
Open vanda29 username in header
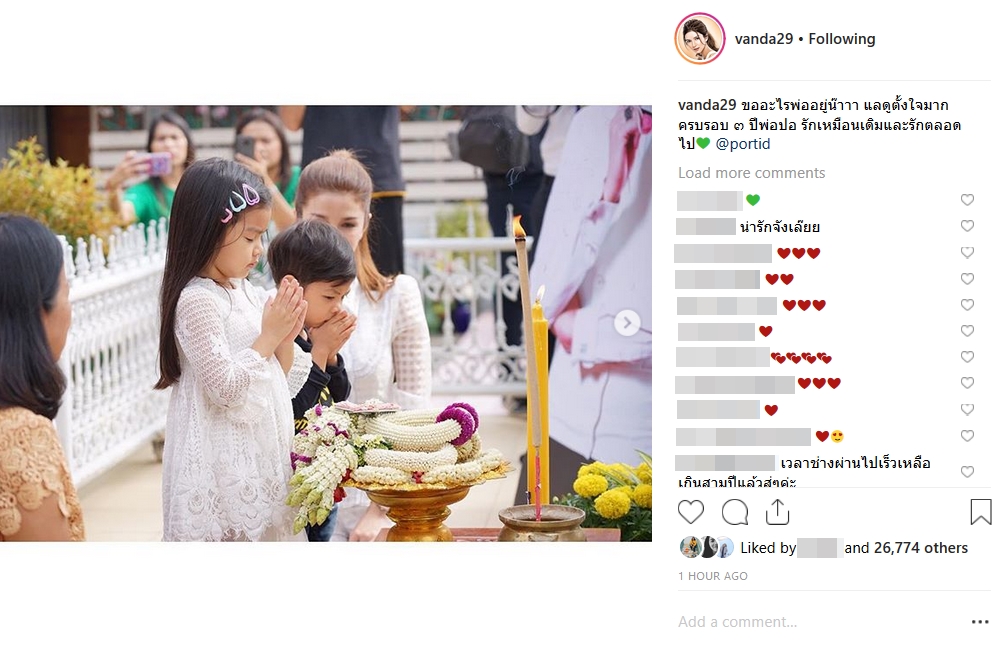(x=764, y=39)
